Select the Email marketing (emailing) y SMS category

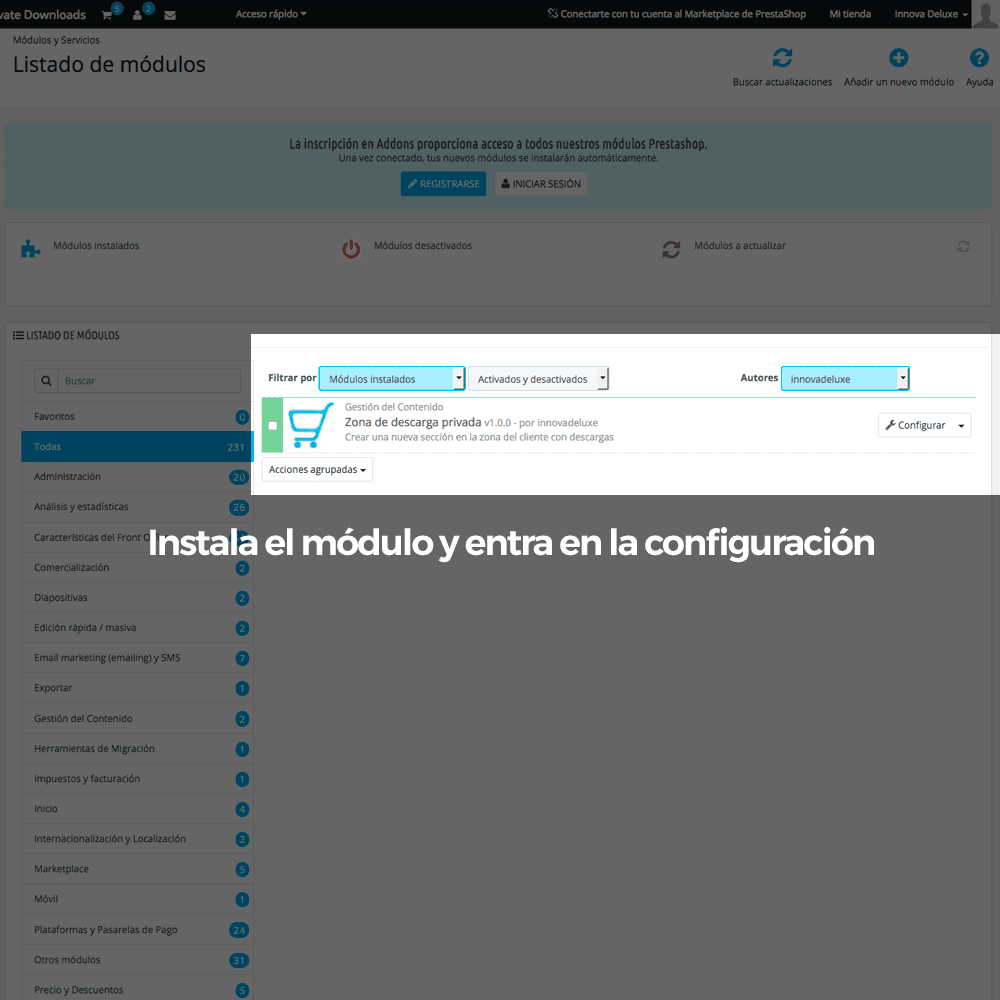pyautogui.click(x=137, y=658)
